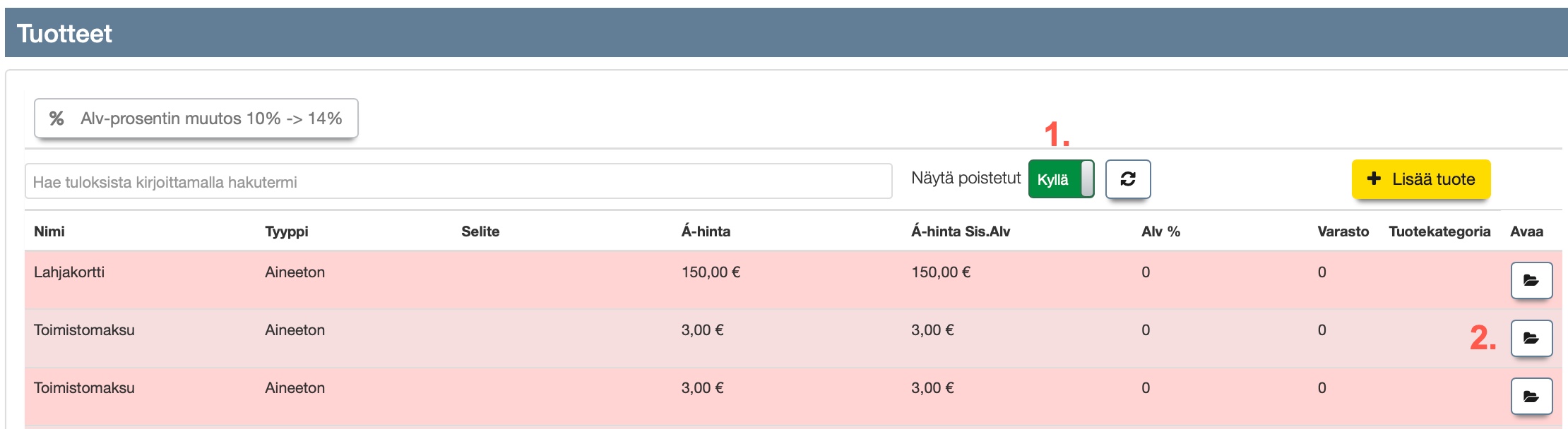
Task: Toggle the Näytä poistetut switch off
Action: pyautogui.click(x=1061, y=179)
